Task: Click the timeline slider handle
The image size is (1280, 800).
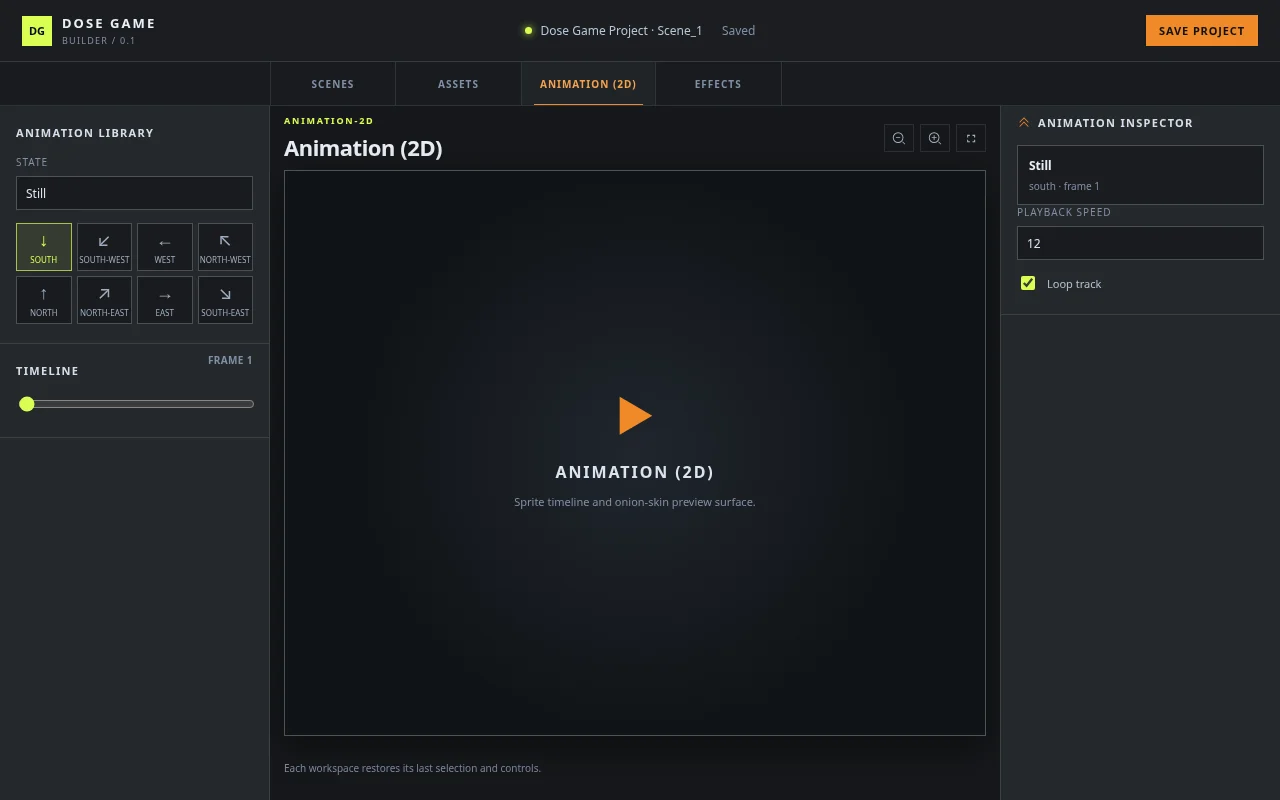Action: [x=27, y=404]
